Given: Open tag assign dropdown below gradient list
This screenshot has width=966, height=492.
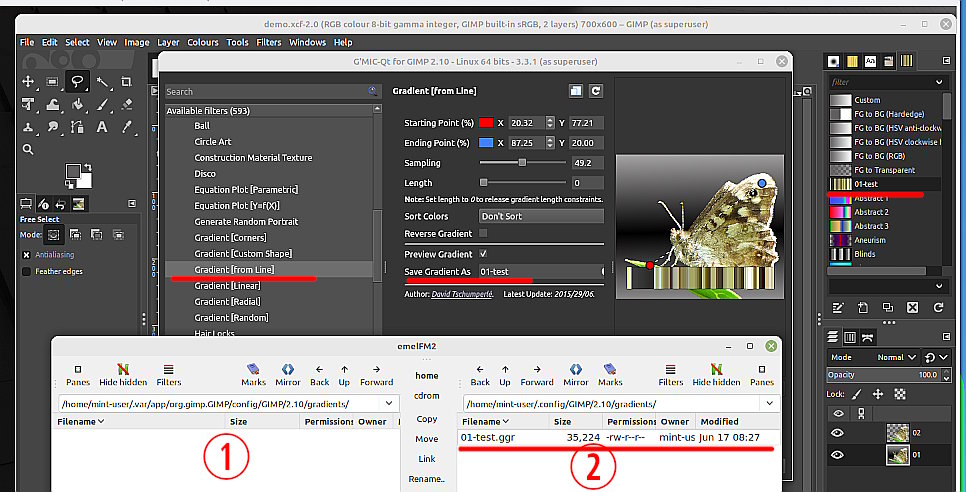Looking at the screenshot, I should point(939,286).
